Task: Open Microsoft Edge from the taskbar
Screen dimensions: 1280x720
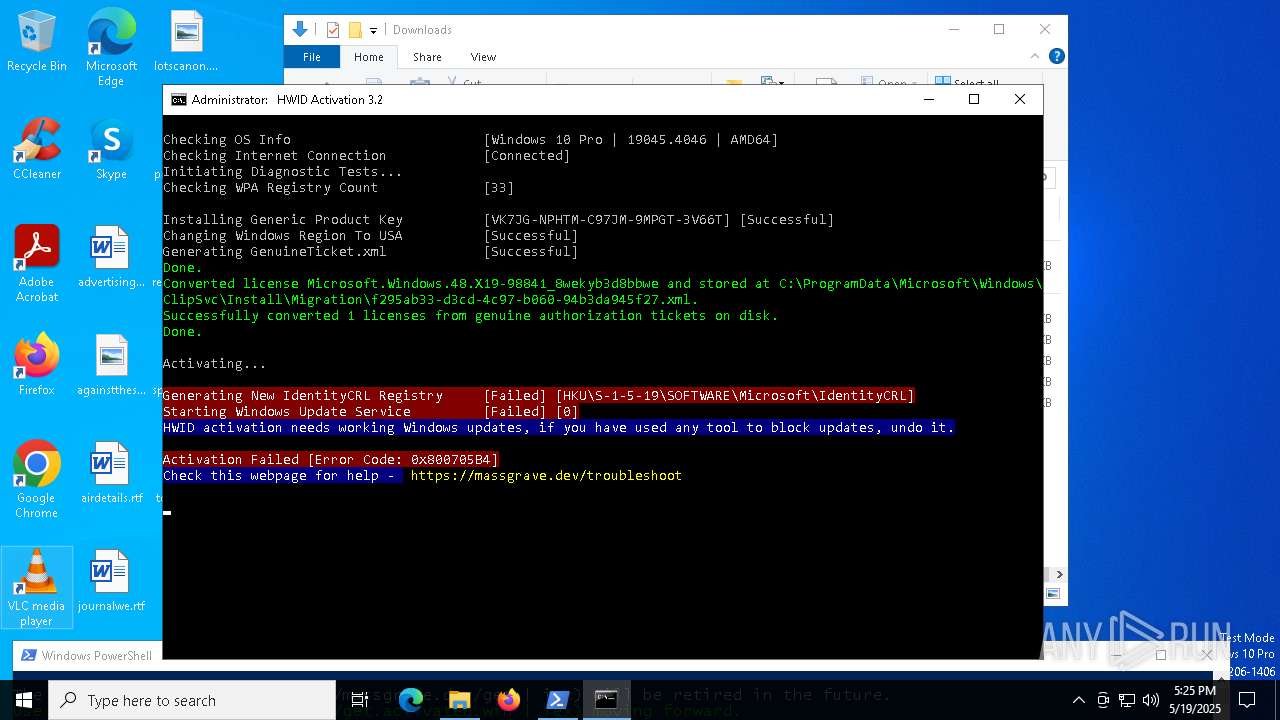Action: tap(410, 700)
